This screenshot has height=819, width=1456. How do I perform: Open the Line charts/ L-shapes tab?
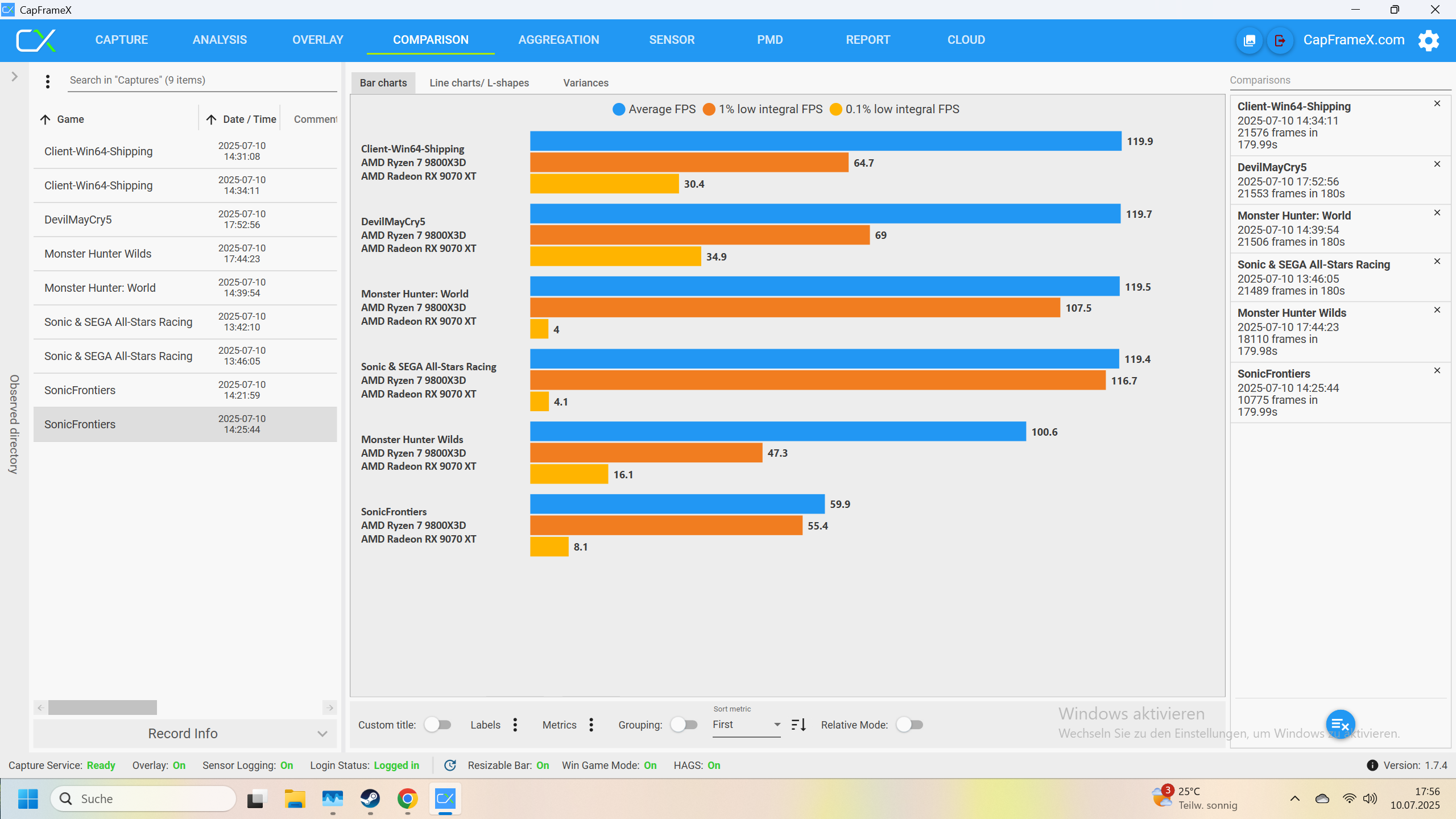(x=479, y=83)
